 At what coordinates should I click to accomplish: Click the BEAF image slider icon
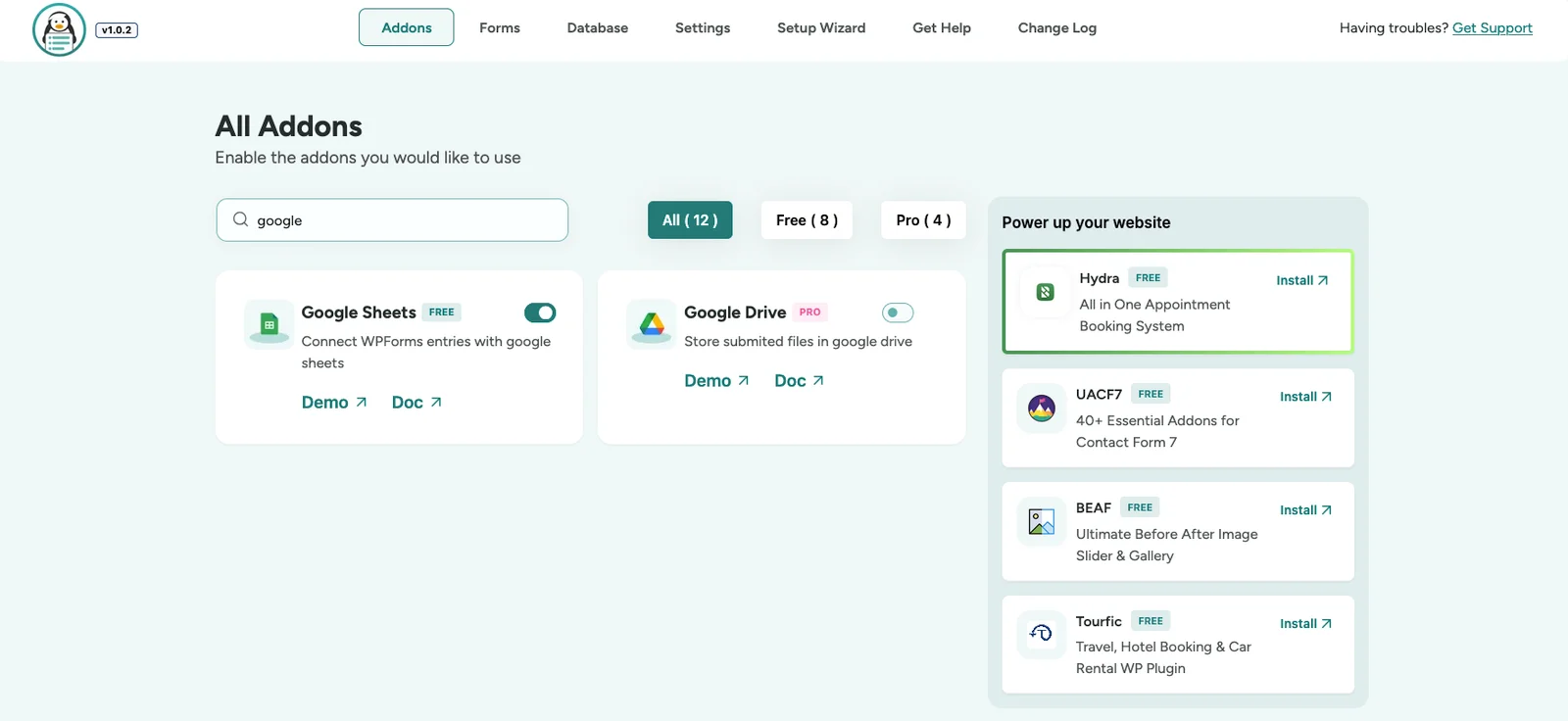[1041, 521]
